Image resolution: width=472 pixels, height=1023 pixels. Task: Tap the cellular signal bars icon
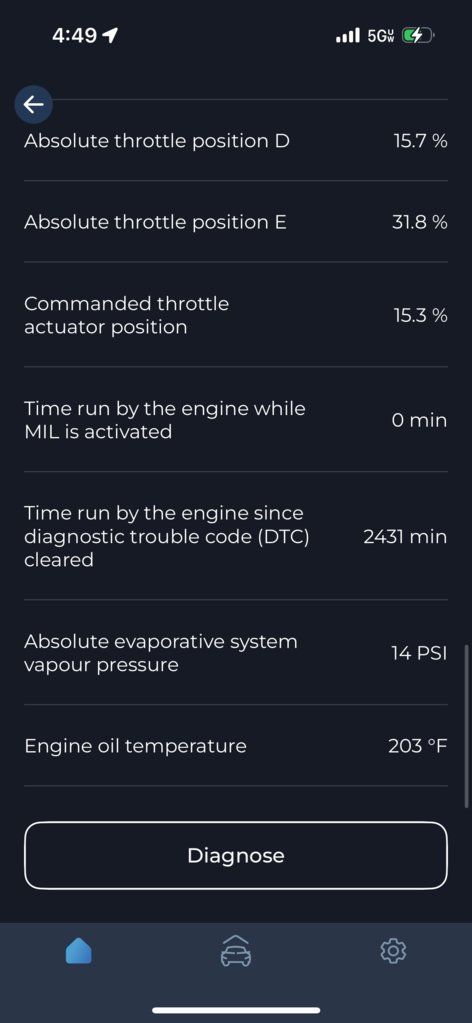(347, 36)
